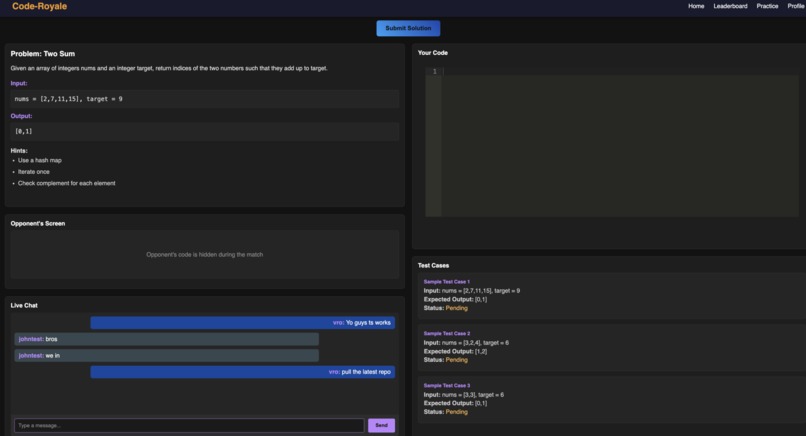Click the nums = [2,7,11,15], target = 9 input block
Viewport: 806px width, 436px height.
click(x=205, y=99)
